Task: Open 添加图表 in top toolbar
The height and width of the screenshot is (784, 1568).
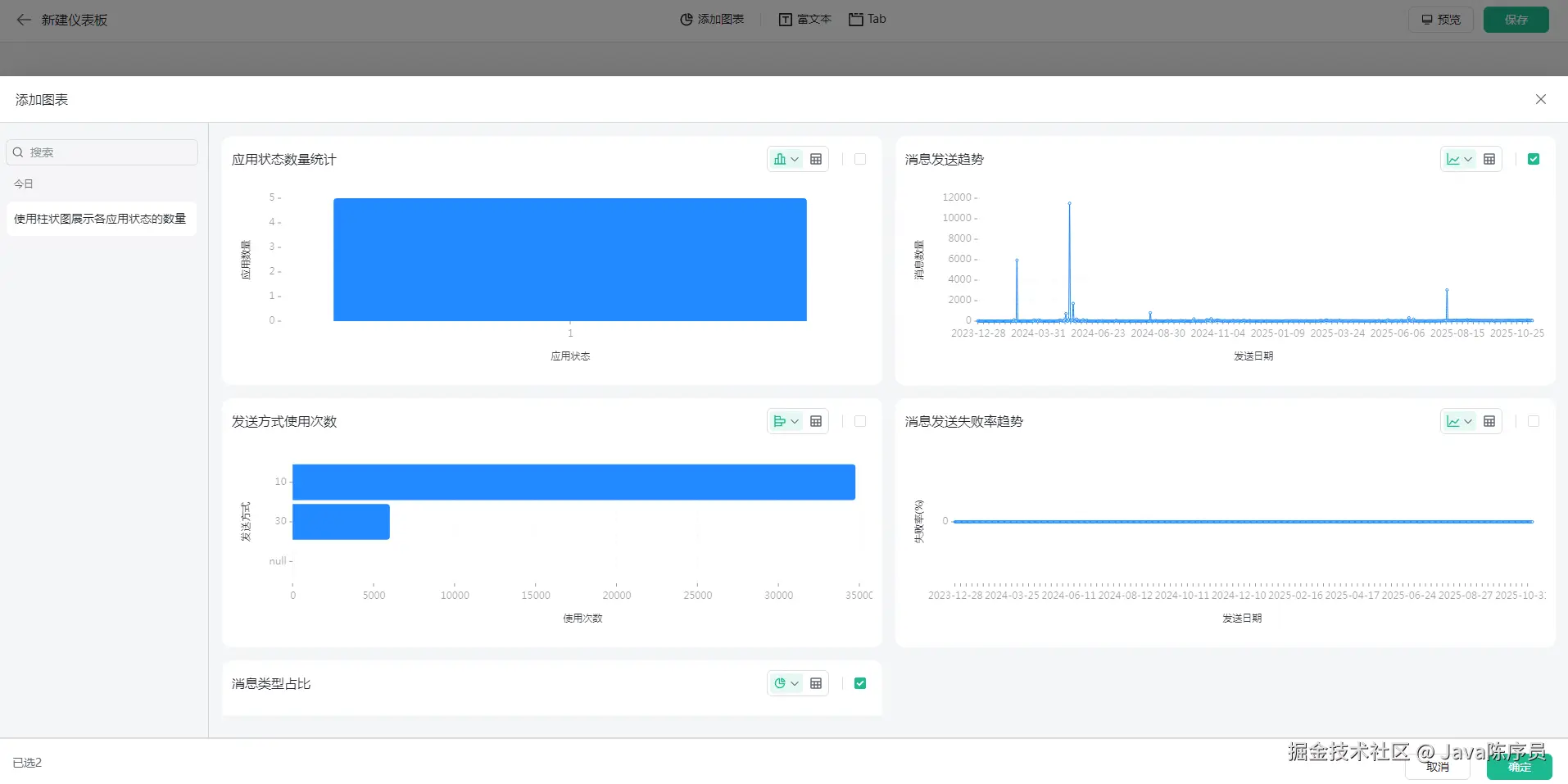Action: click(x=712, y=19)
